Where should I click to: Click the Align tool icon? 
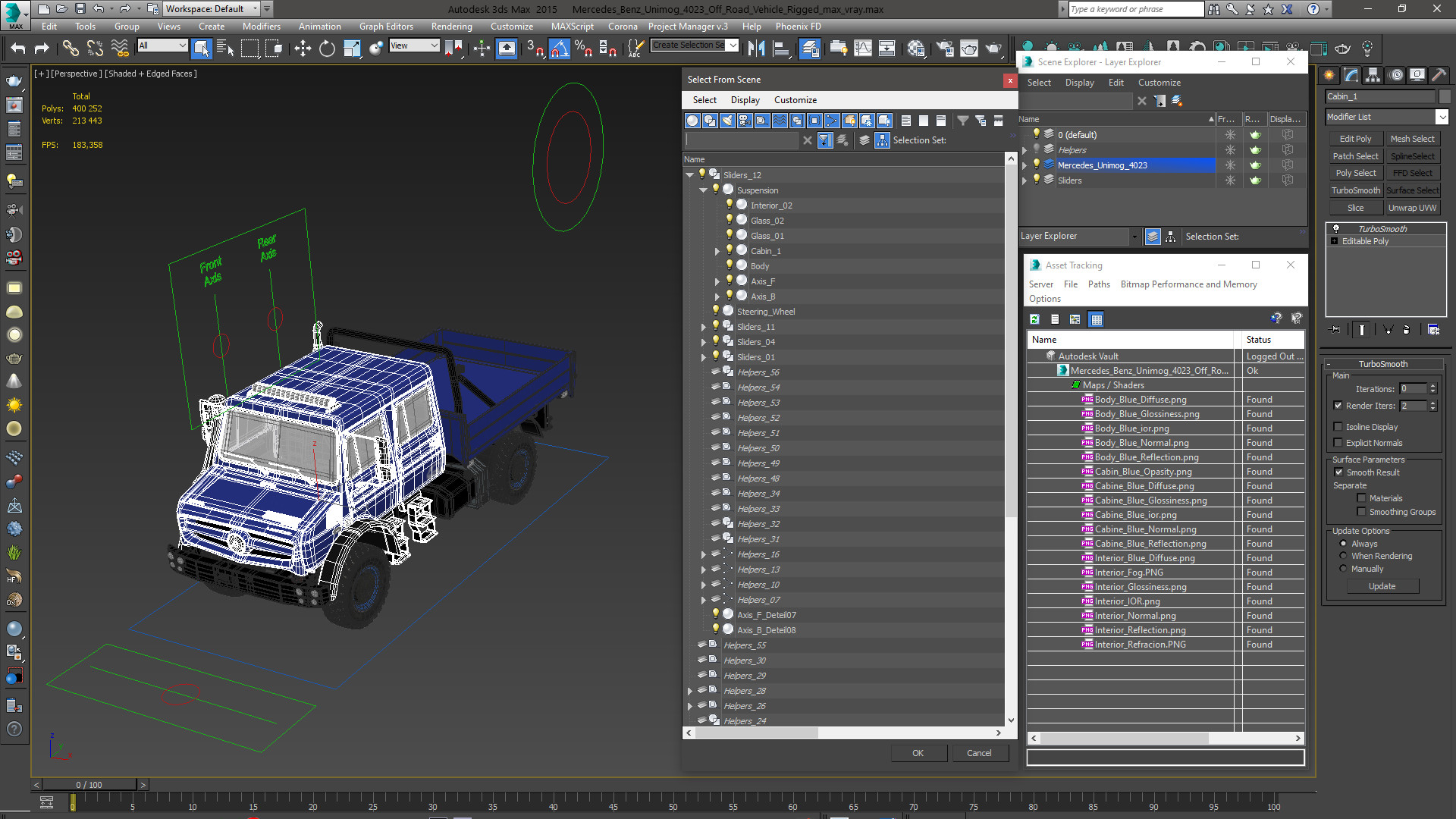click(x=780, y=49)
